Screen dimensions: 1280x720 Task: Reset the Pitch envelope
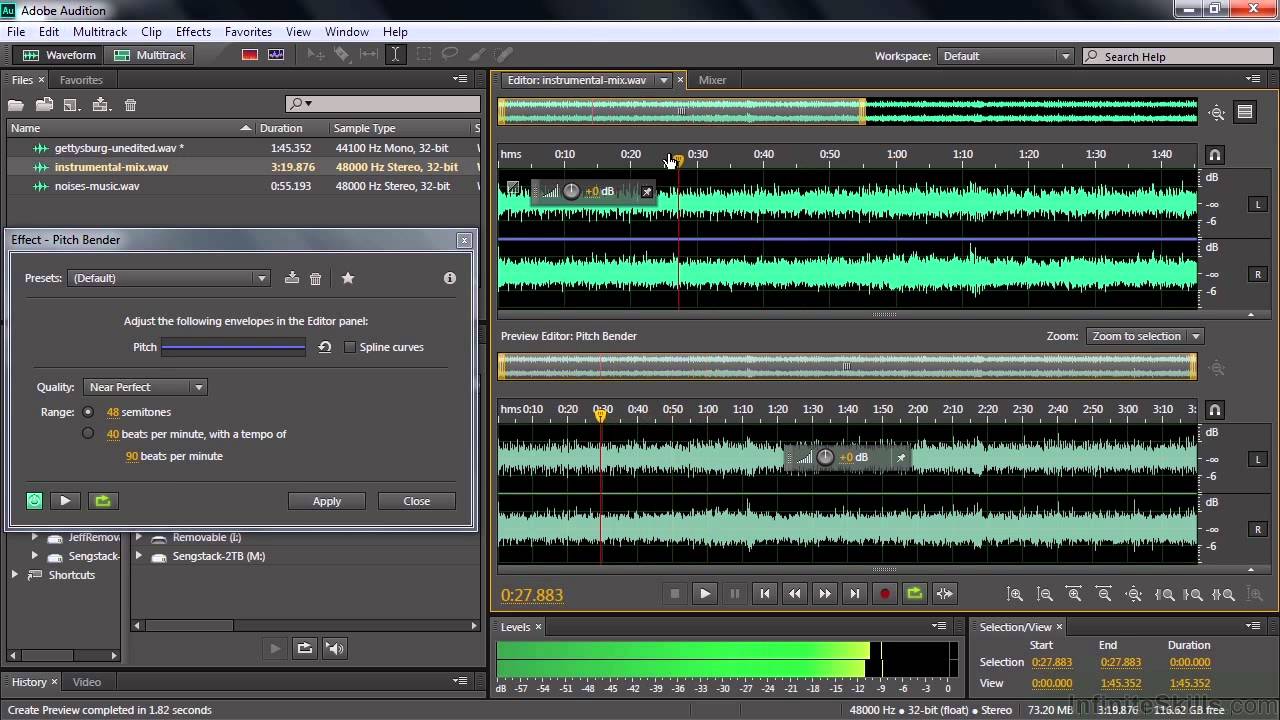(x=325, y=347)
